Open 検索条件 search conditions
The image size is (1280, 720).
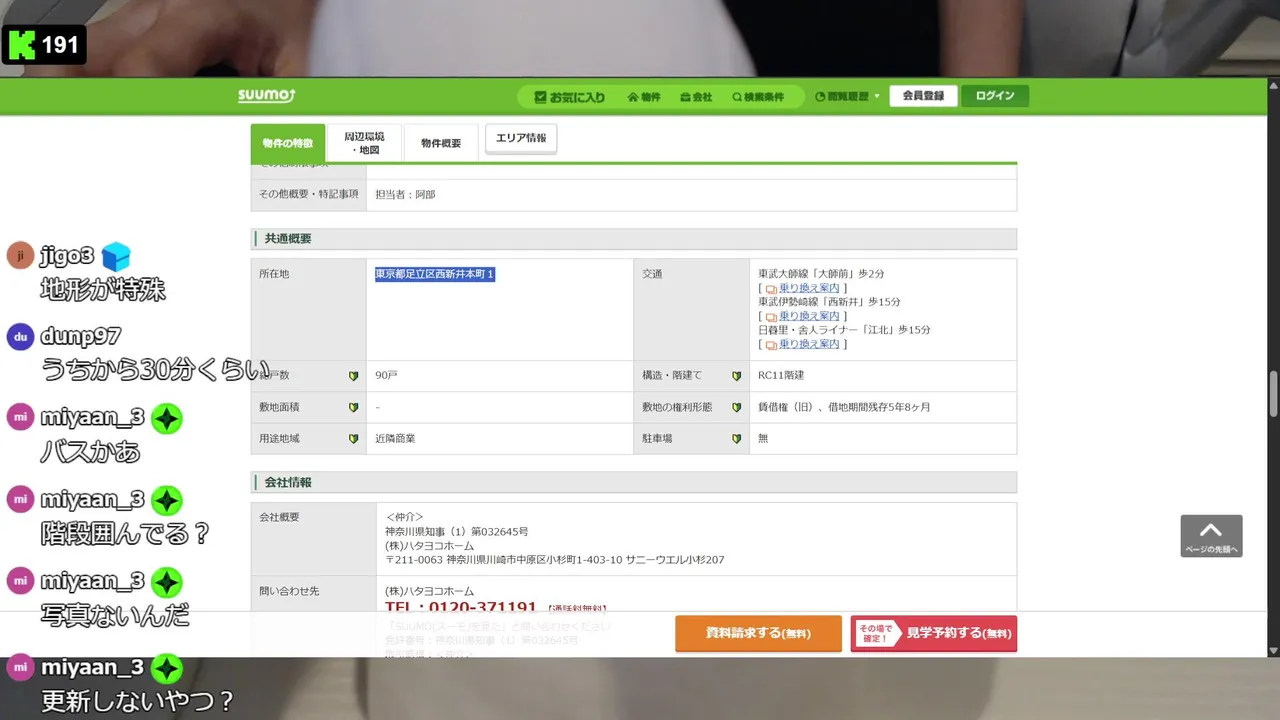(x=758, y=97)
